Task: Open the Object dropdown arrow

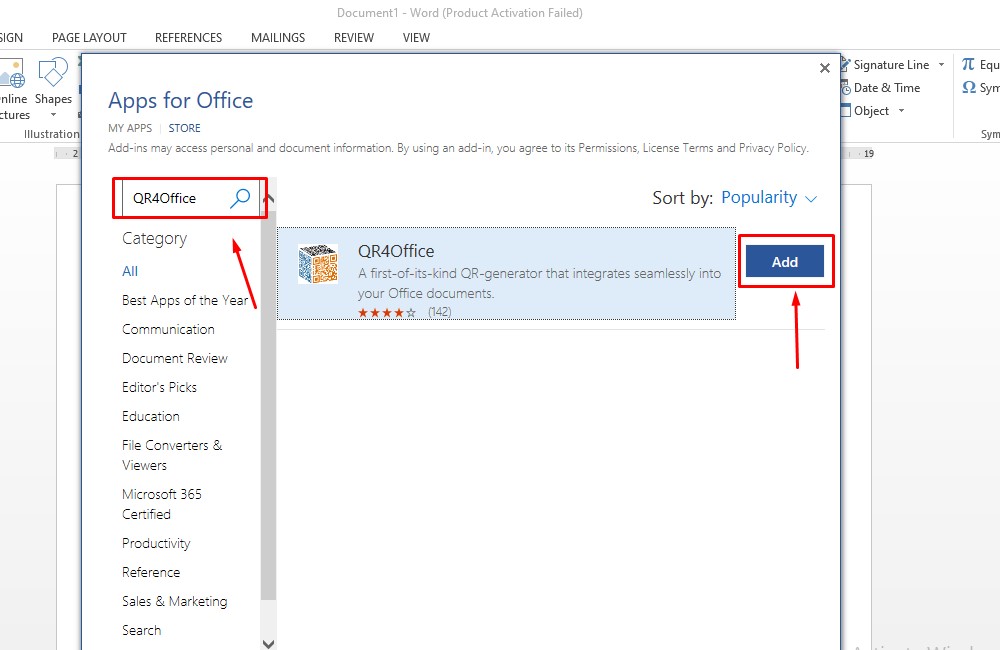Action: click(x=903, y=110)
